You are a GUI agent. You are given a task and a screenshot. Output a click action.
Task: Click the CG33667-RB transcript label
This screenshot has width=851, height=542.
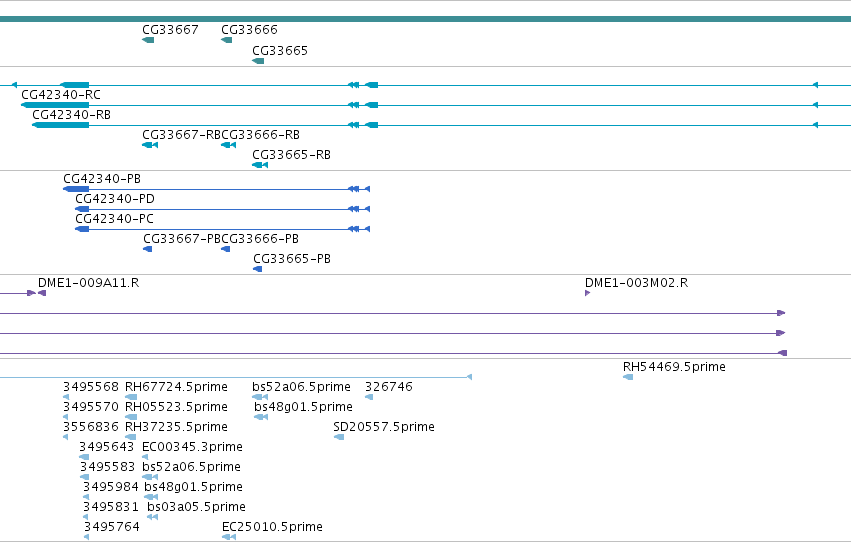coord(181,135)
